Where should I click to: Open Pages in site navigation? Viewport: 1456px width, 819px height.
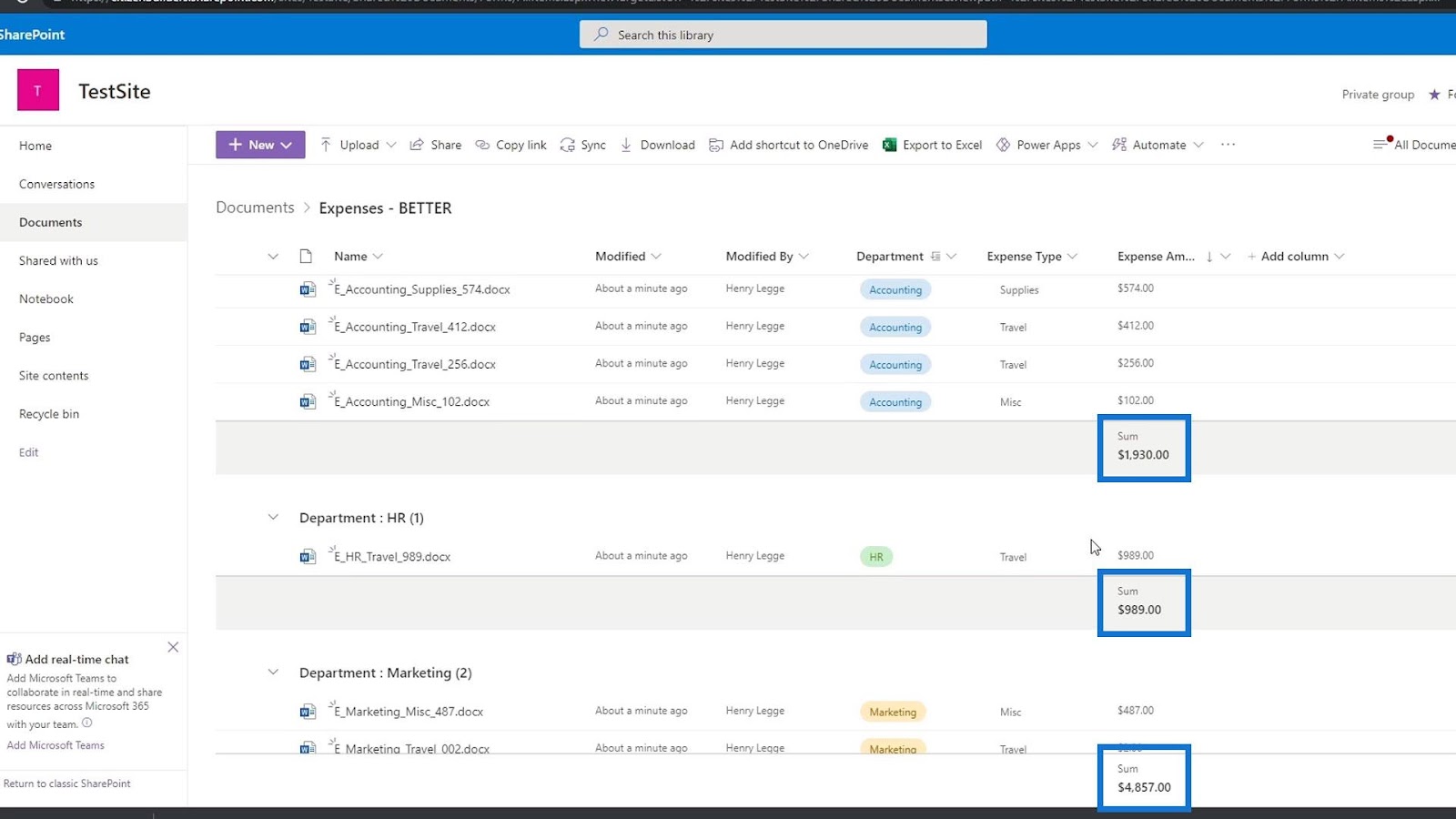point(35,338)
